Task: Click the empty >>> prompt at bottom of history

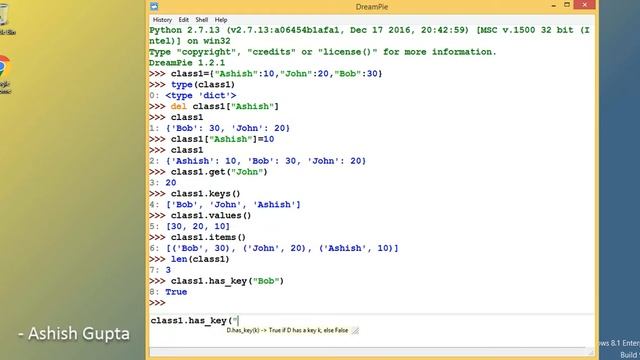Action: (158, 303)
